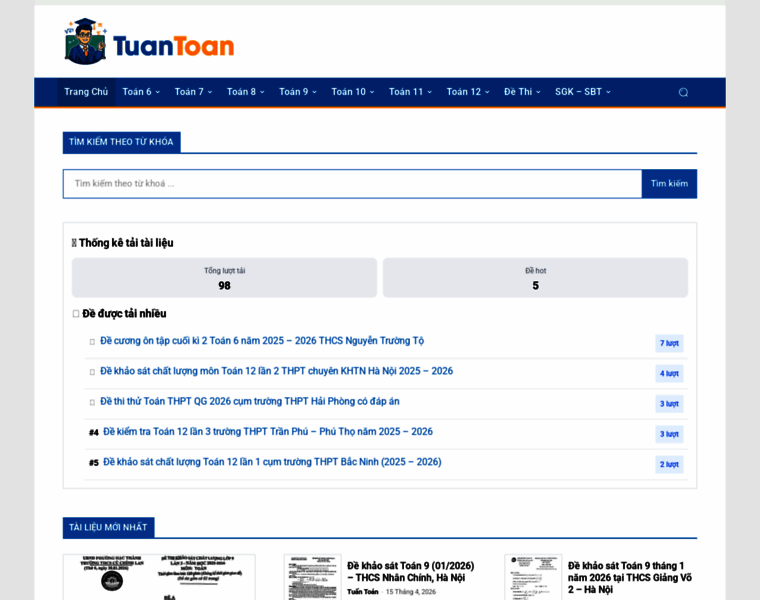Open the Toán 12 dropdown menu
Viewport: 760px width, 600px height.
pos(467,92)
